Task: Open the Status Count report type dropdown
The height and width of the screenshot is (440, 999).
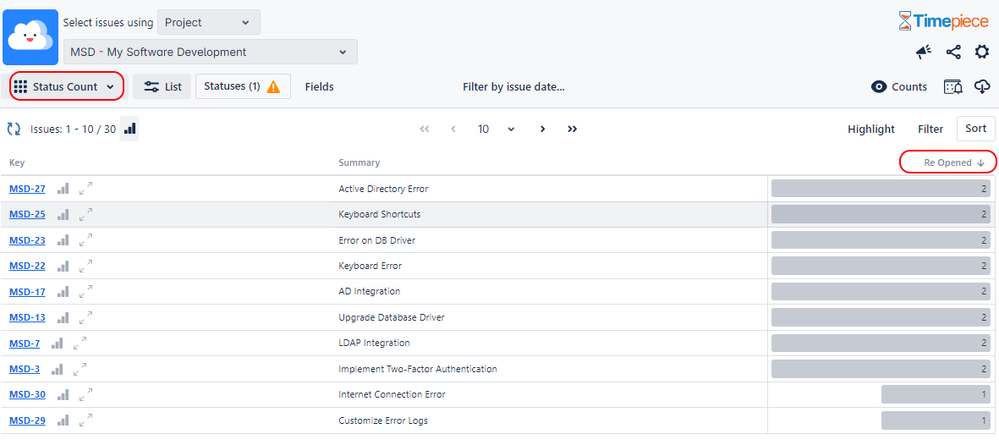Action: [x=67, y=87]
